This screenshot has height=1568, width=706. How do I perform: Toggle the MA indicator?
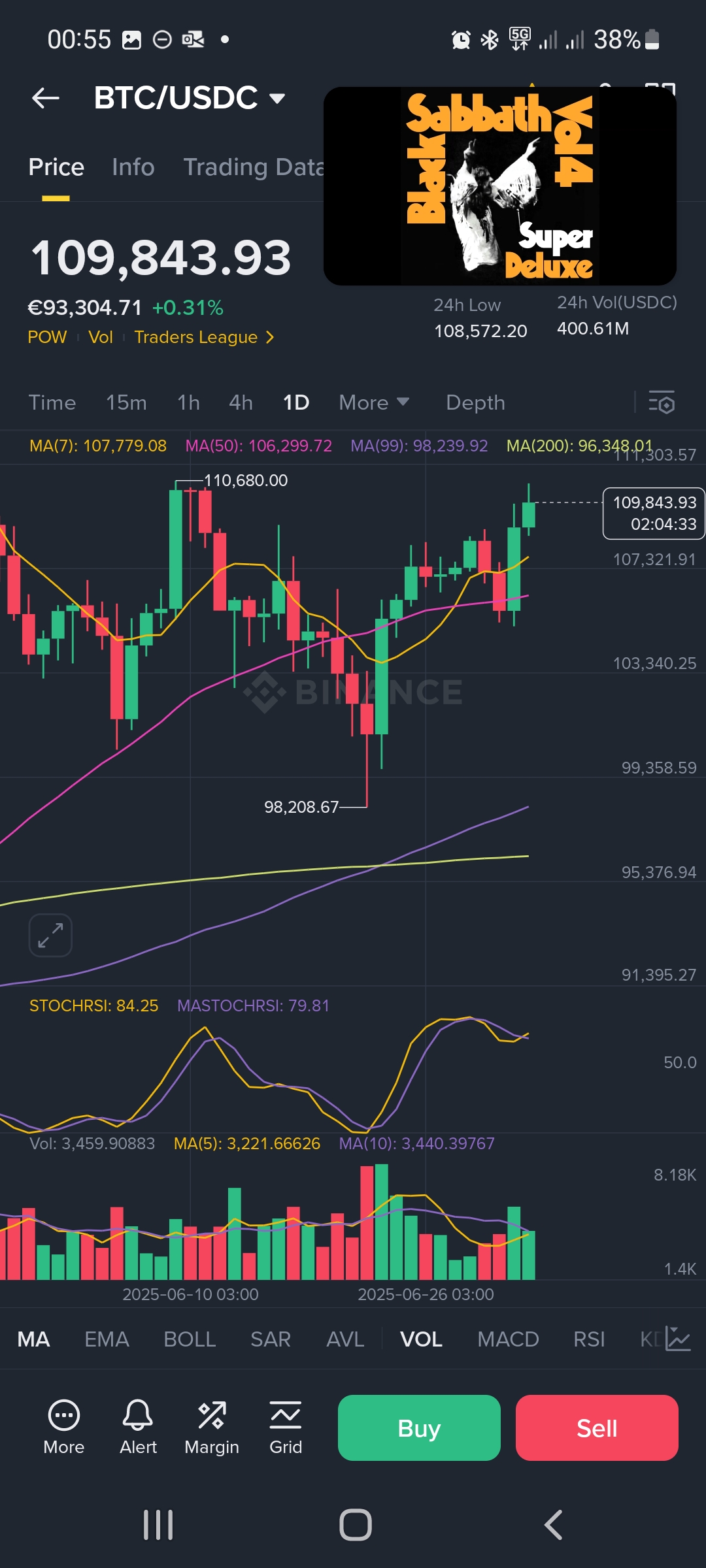pyautogui.click(x=33, y=1339)
